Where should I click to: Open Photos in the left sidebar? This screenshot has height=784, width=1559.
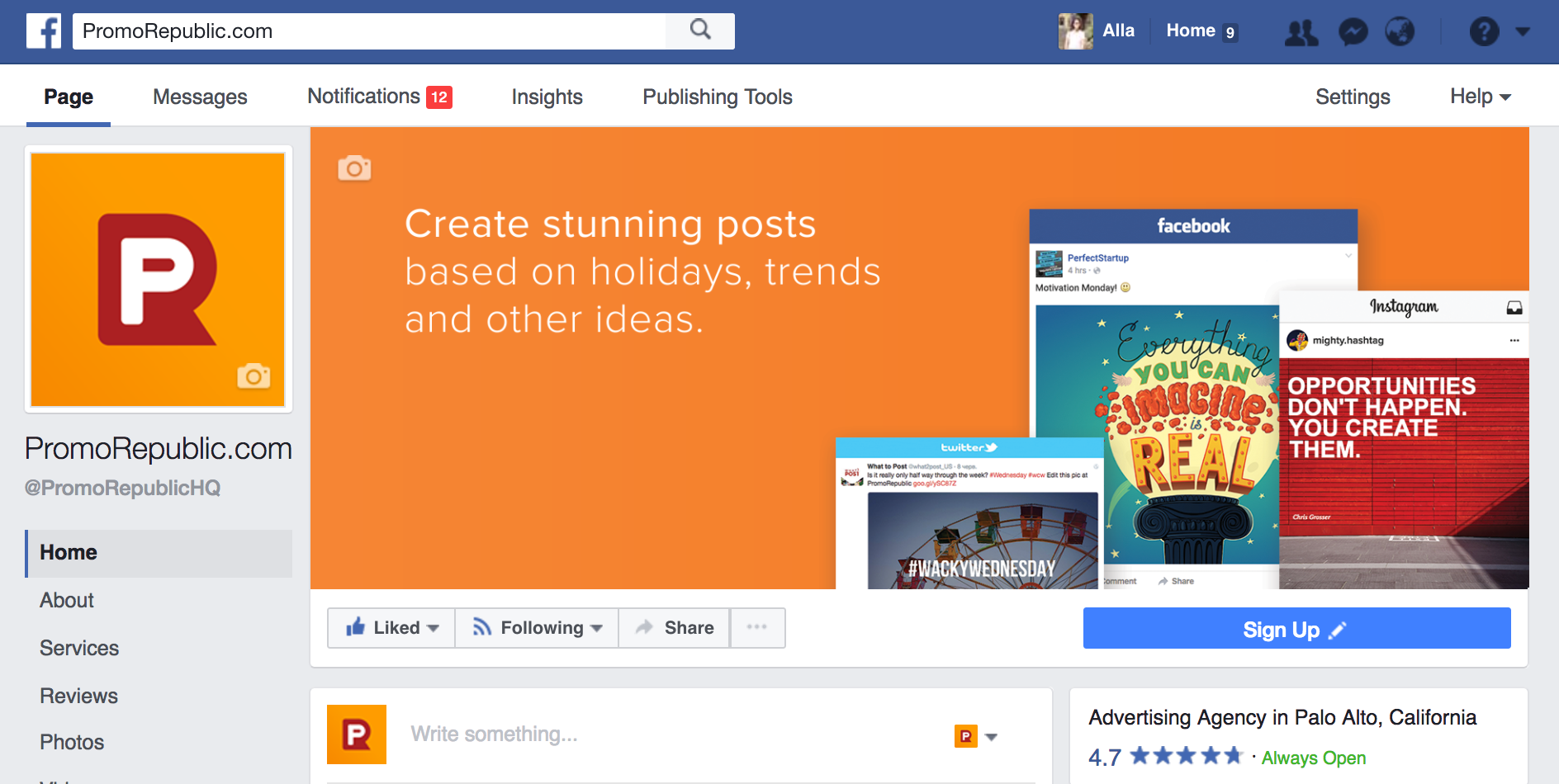(x=72, y=742)
